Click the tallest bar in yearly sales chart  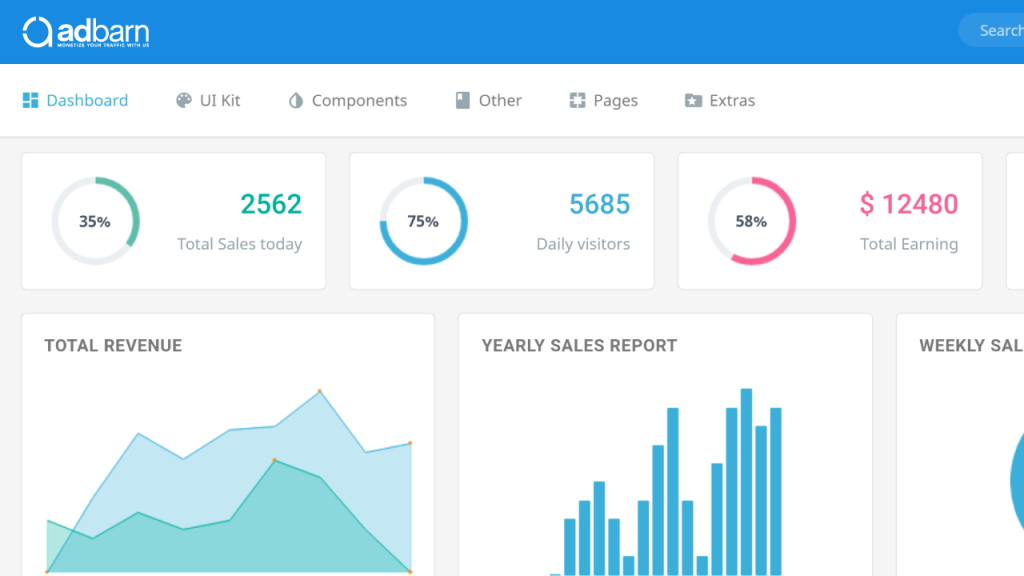(746, 482)
